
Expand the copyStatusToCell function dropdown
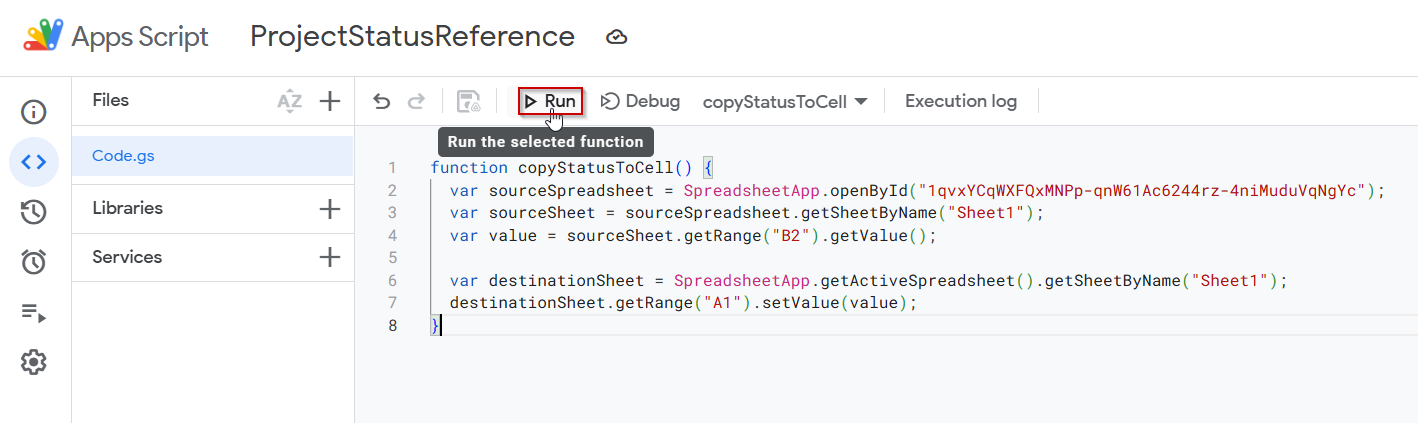[x=785, y=101]
